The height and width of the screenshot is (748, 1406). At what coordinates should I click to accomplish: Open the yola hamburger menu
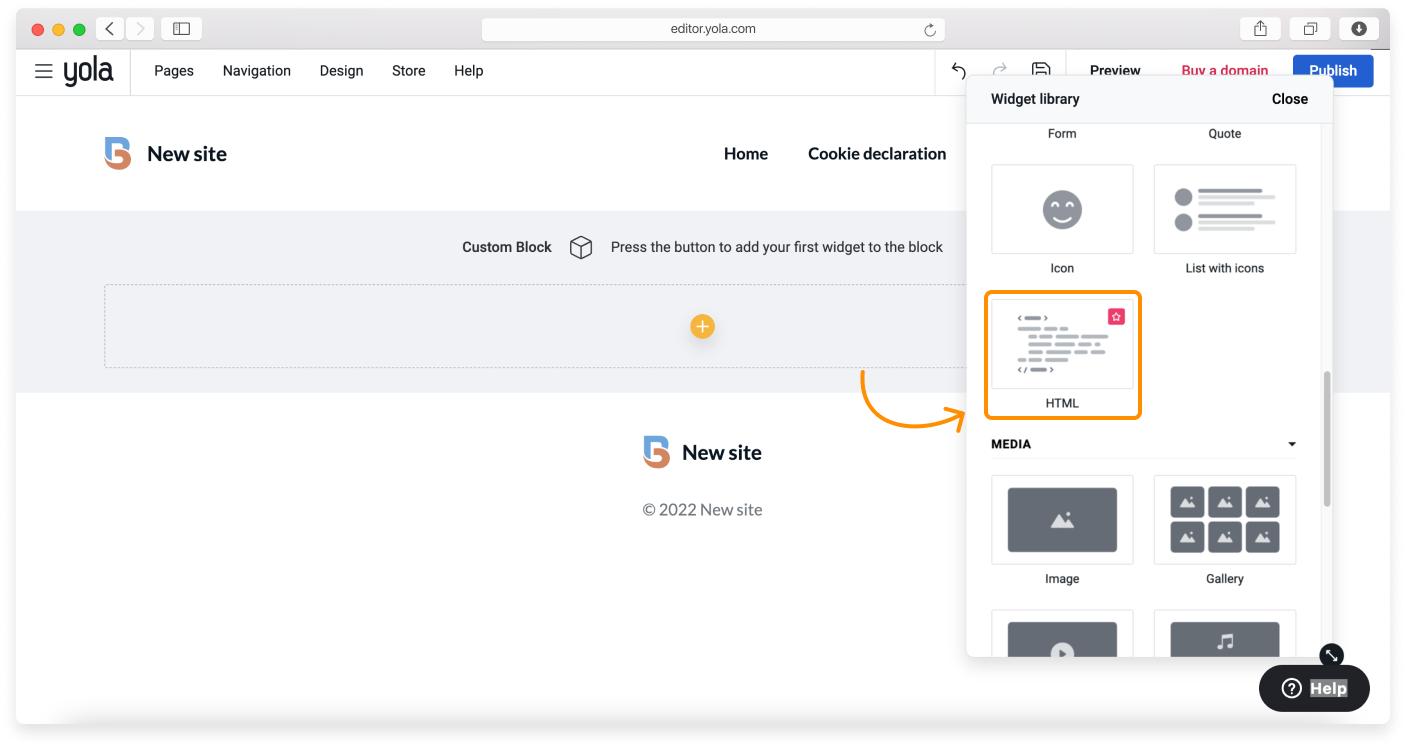click(x=43, y=71)
